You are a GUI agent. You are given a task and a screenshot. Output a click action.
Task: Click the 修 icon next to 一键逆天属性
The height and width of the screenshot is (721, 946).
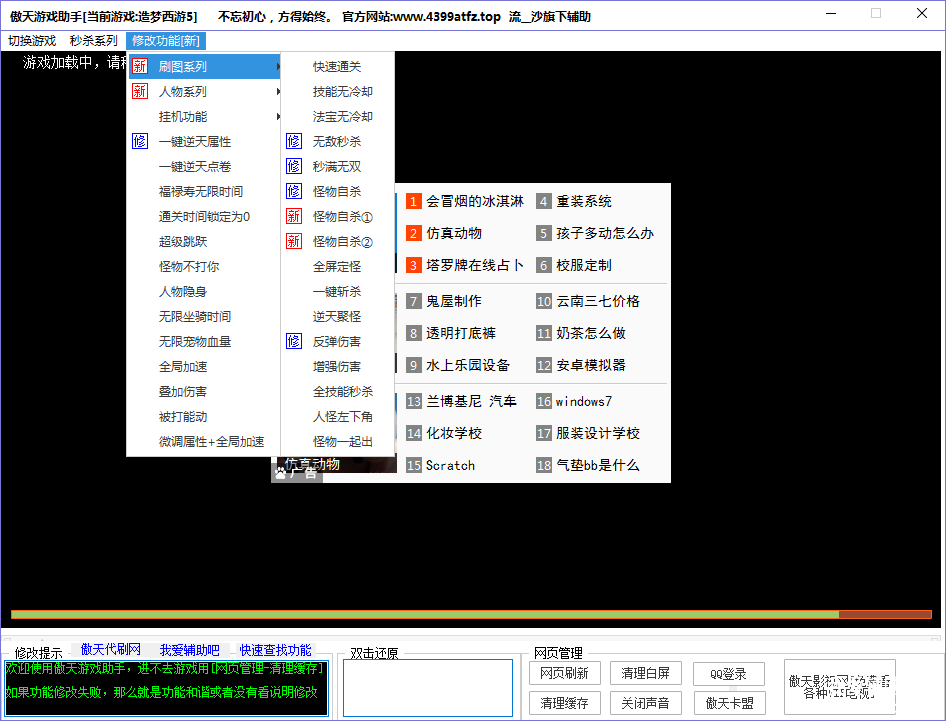[x=140, y=142]
